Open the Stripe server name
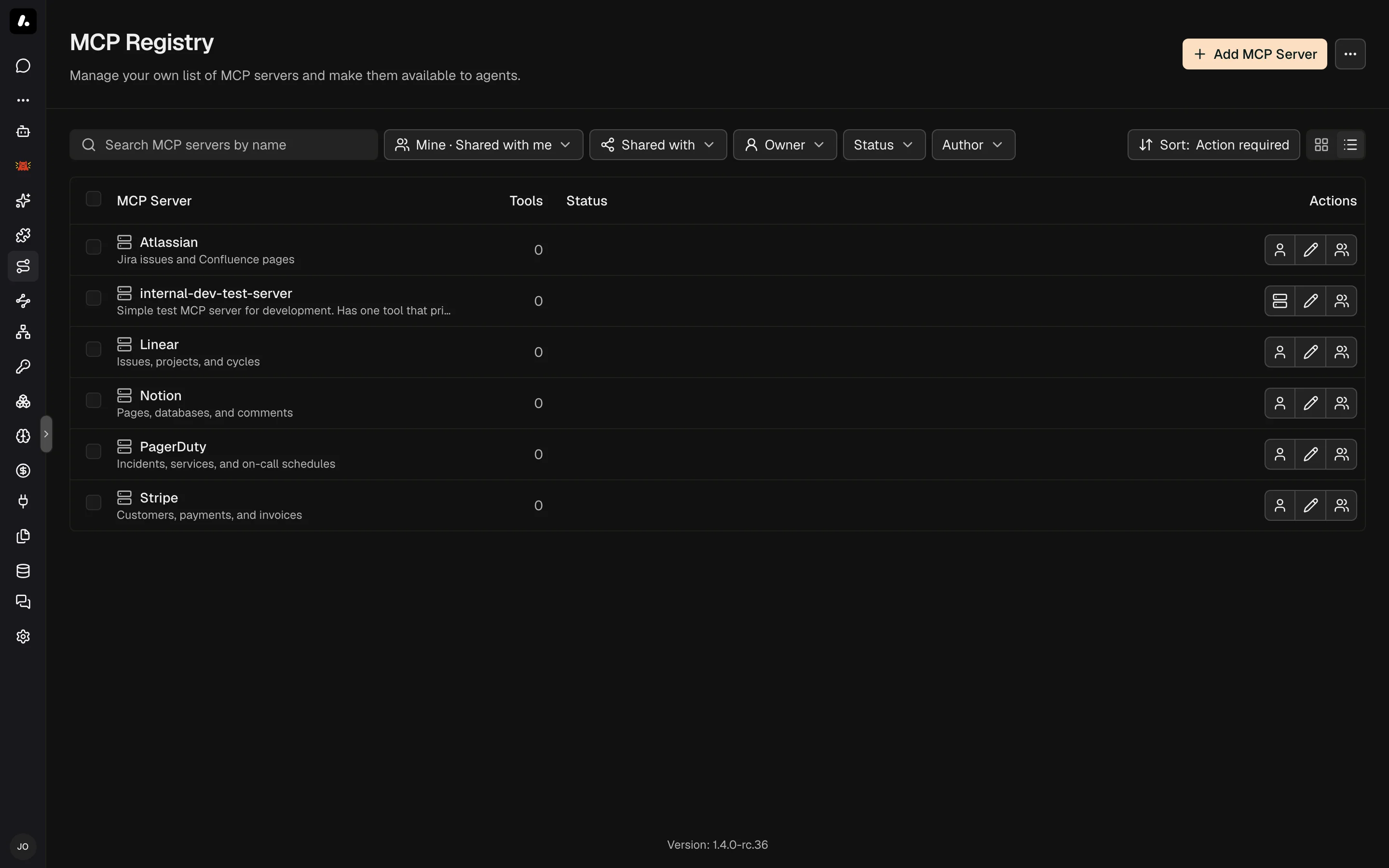This screenshot has width=1389, height=868. 159,498
